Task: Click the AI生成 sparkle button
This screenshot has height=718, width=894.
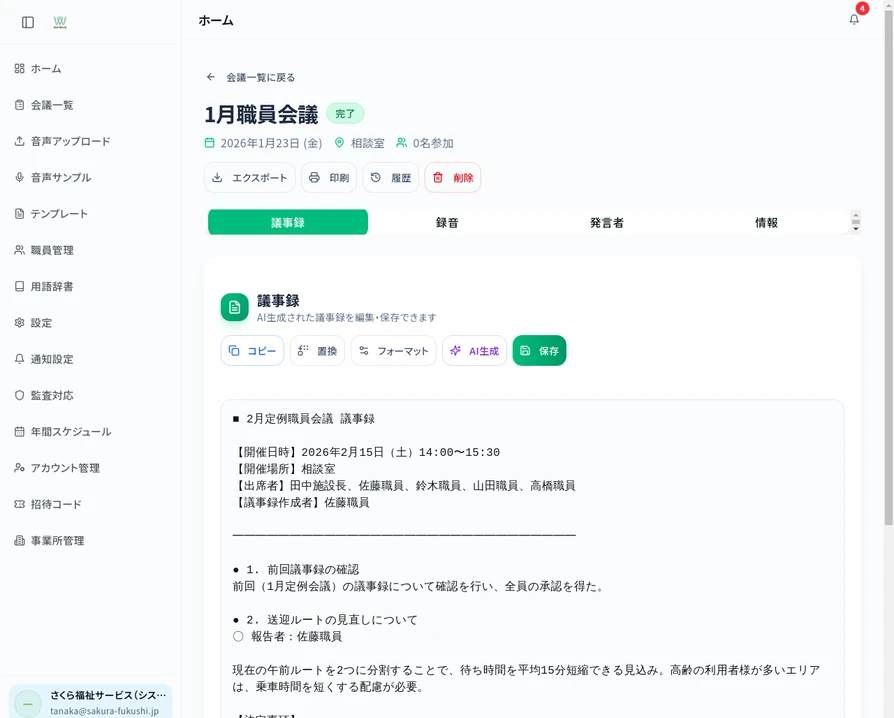Action: click(x=474, y=351)
